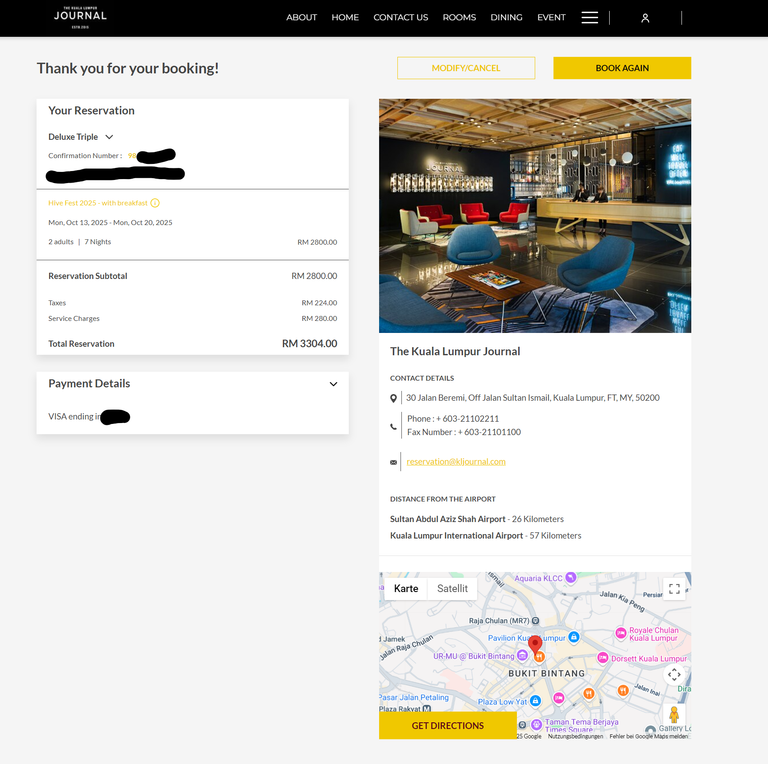The image size is (768, 764).
Task: Click info icon beside Hive Fest rate
Action: point(155,203)
